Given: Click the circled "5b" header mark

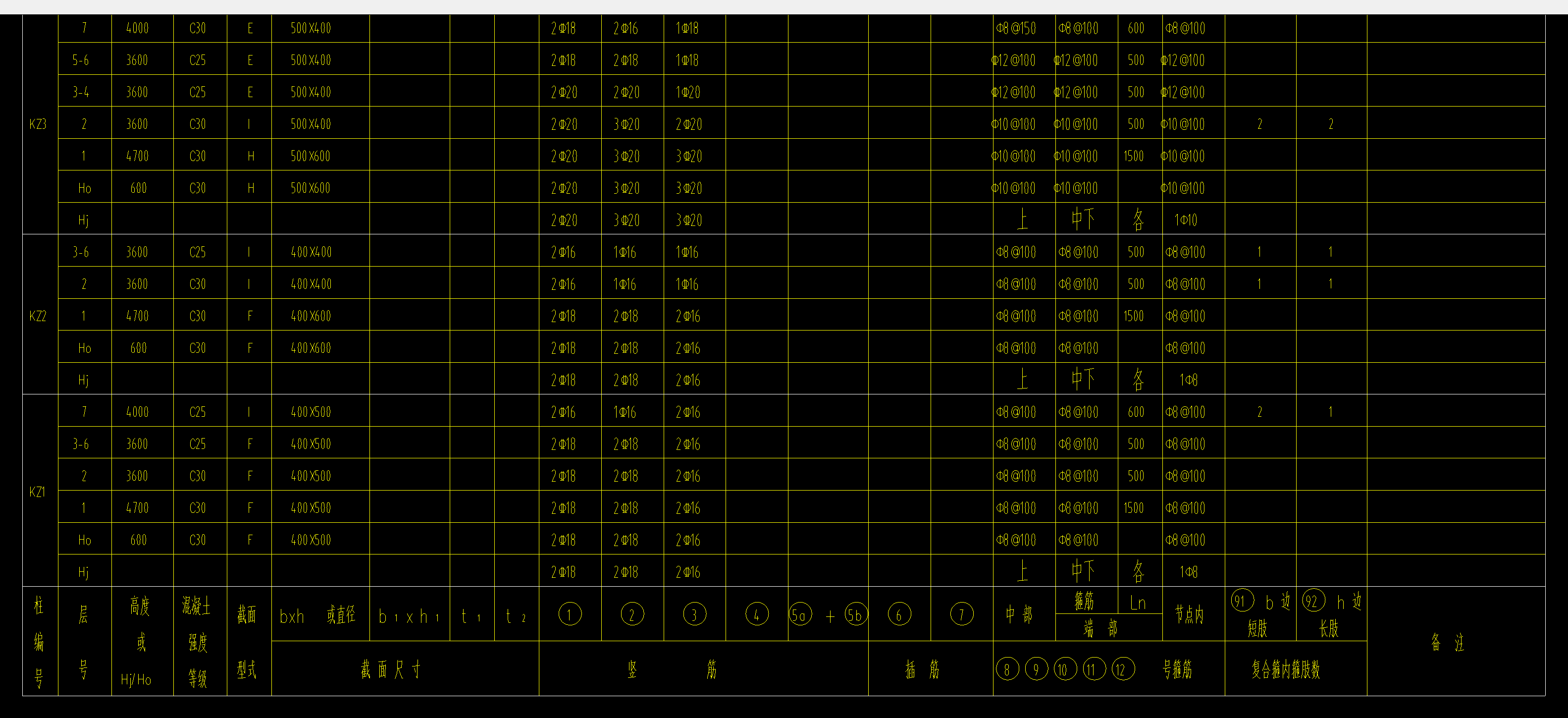Looking at the screenshot, I should [x=855, y=615].
